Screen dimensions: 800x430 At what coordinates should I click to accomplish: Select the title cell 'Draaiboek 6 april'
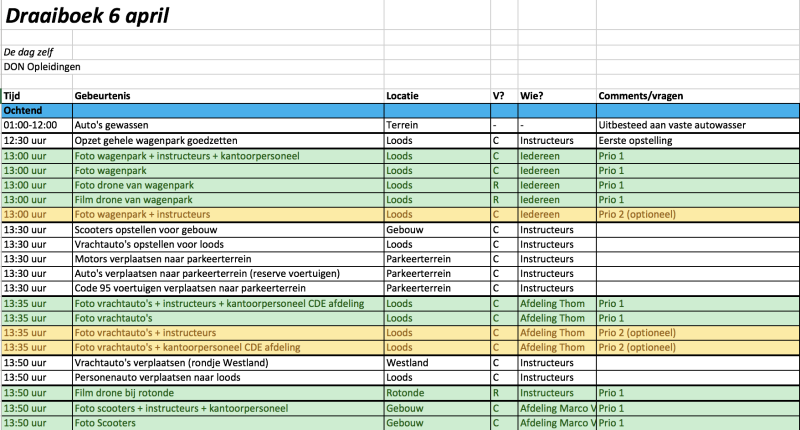pos(192,15)
